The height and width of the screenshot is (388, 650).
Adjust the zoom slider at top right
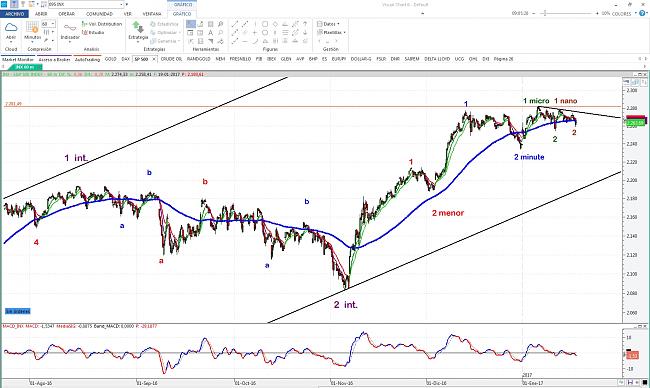click(545, 13)
